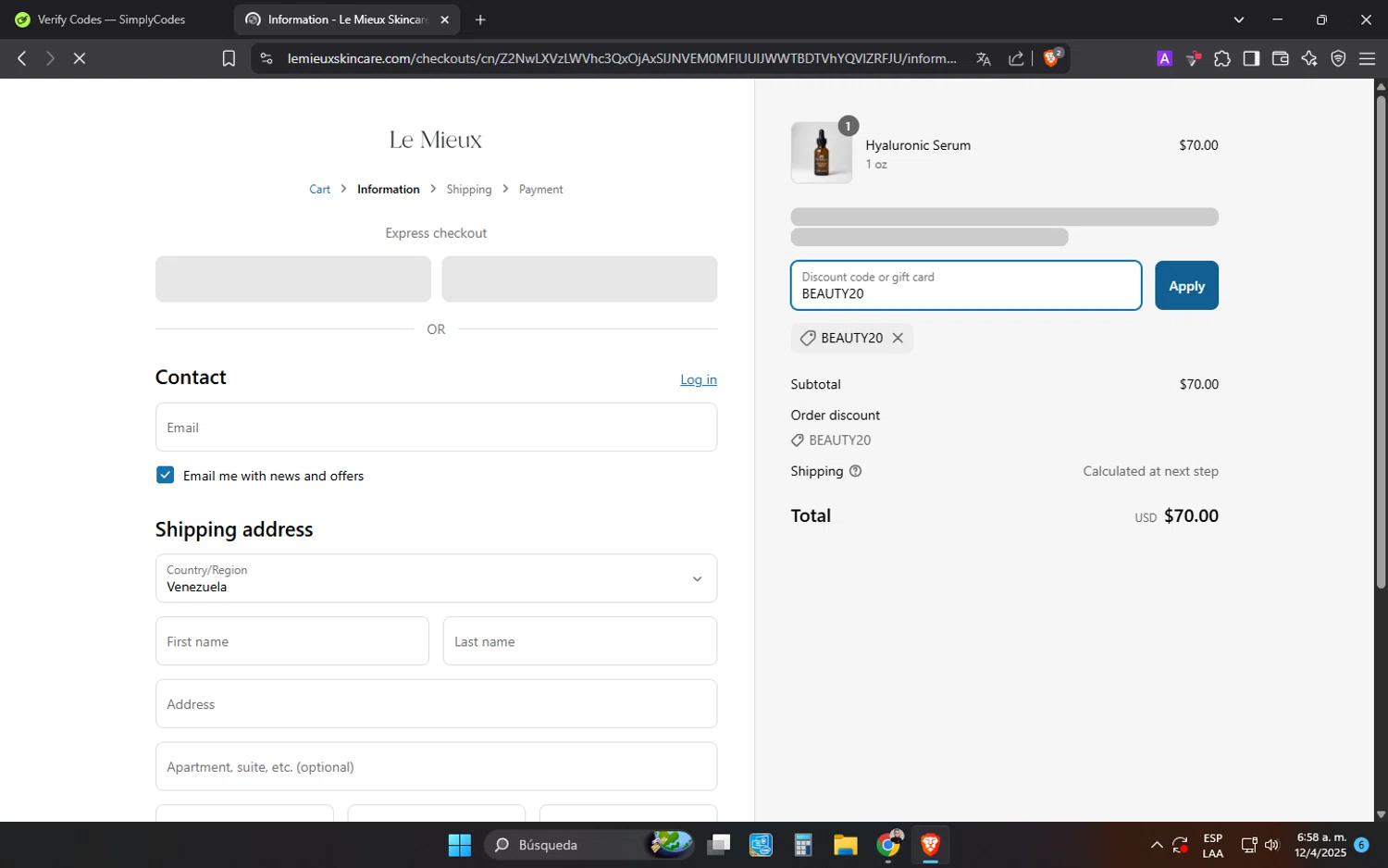Open the notification badge in tray
Screen dimensions: 1388x868
1361,845
